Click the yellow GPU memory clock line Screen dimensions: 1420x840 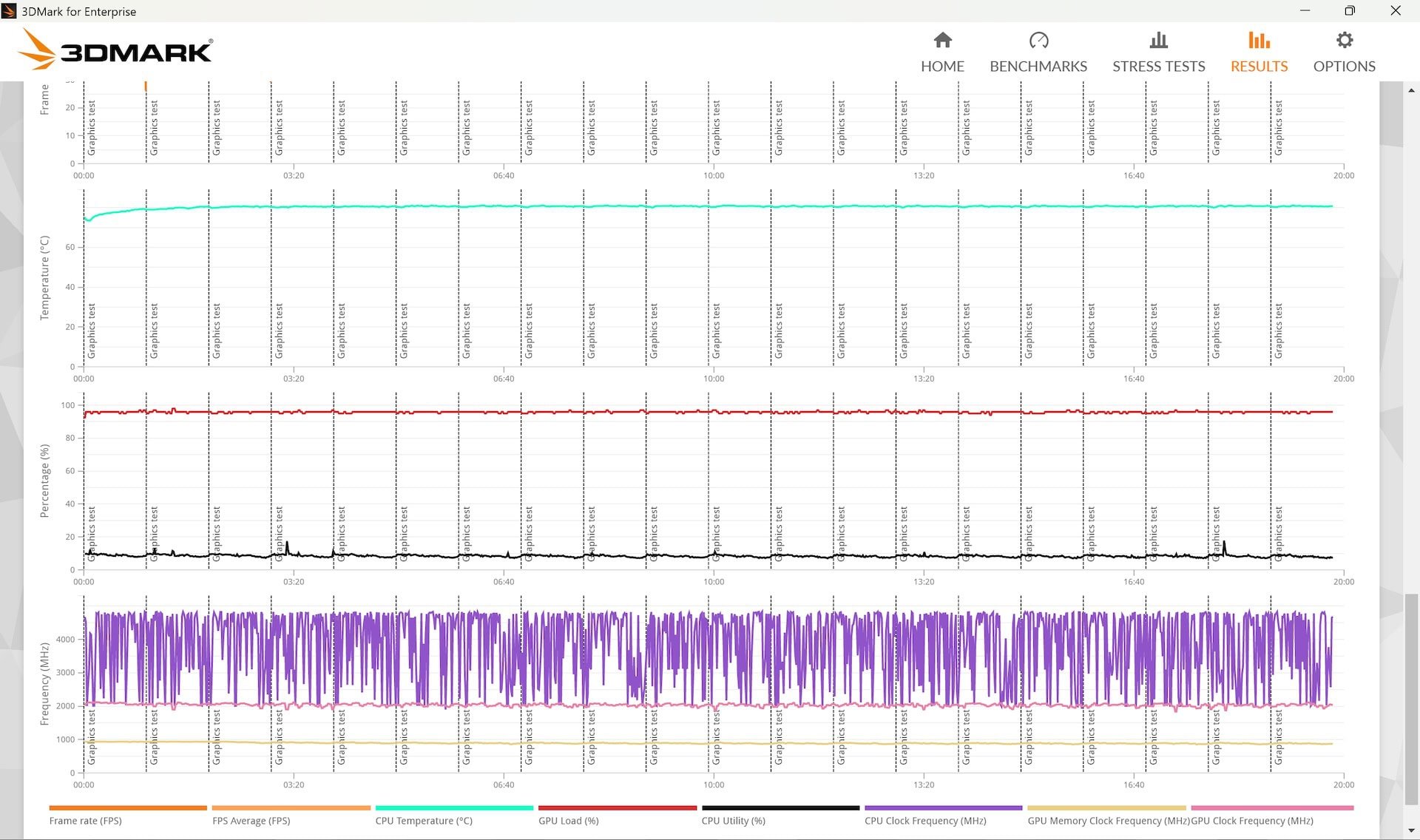(x=710, y=742)
